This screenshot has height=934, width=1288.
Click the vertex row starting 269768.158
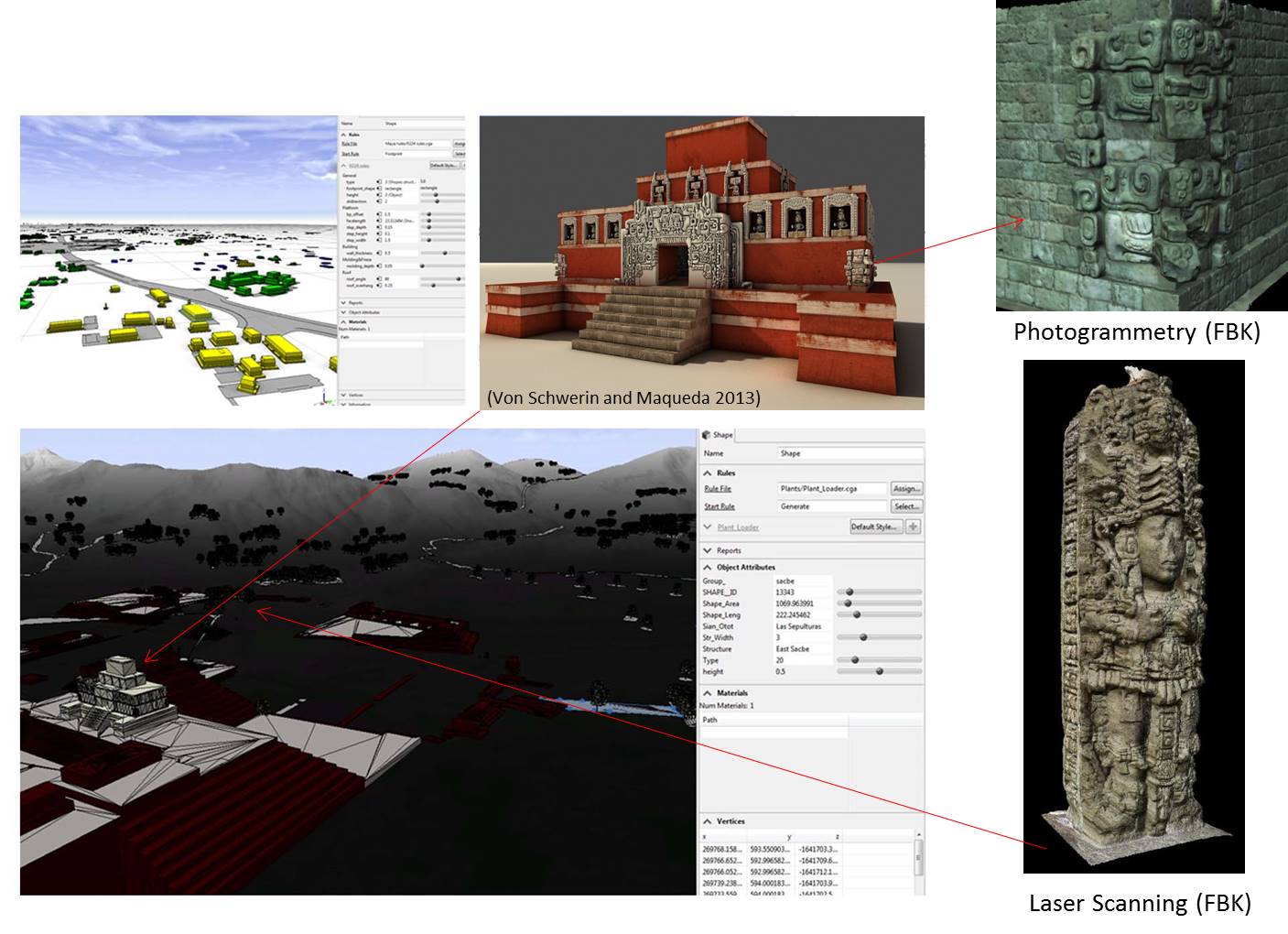click(x=807, y=849)
